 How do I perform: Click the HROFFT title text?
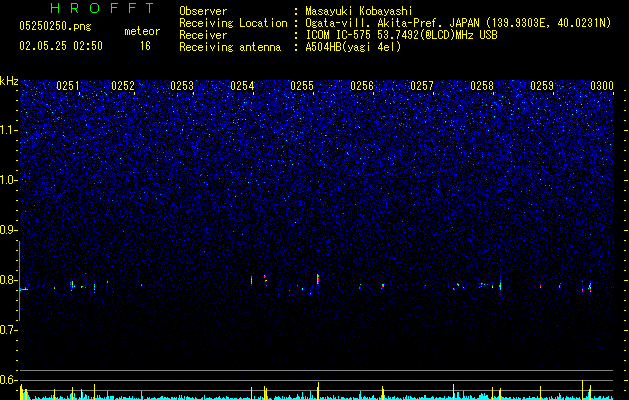(102, 8)
